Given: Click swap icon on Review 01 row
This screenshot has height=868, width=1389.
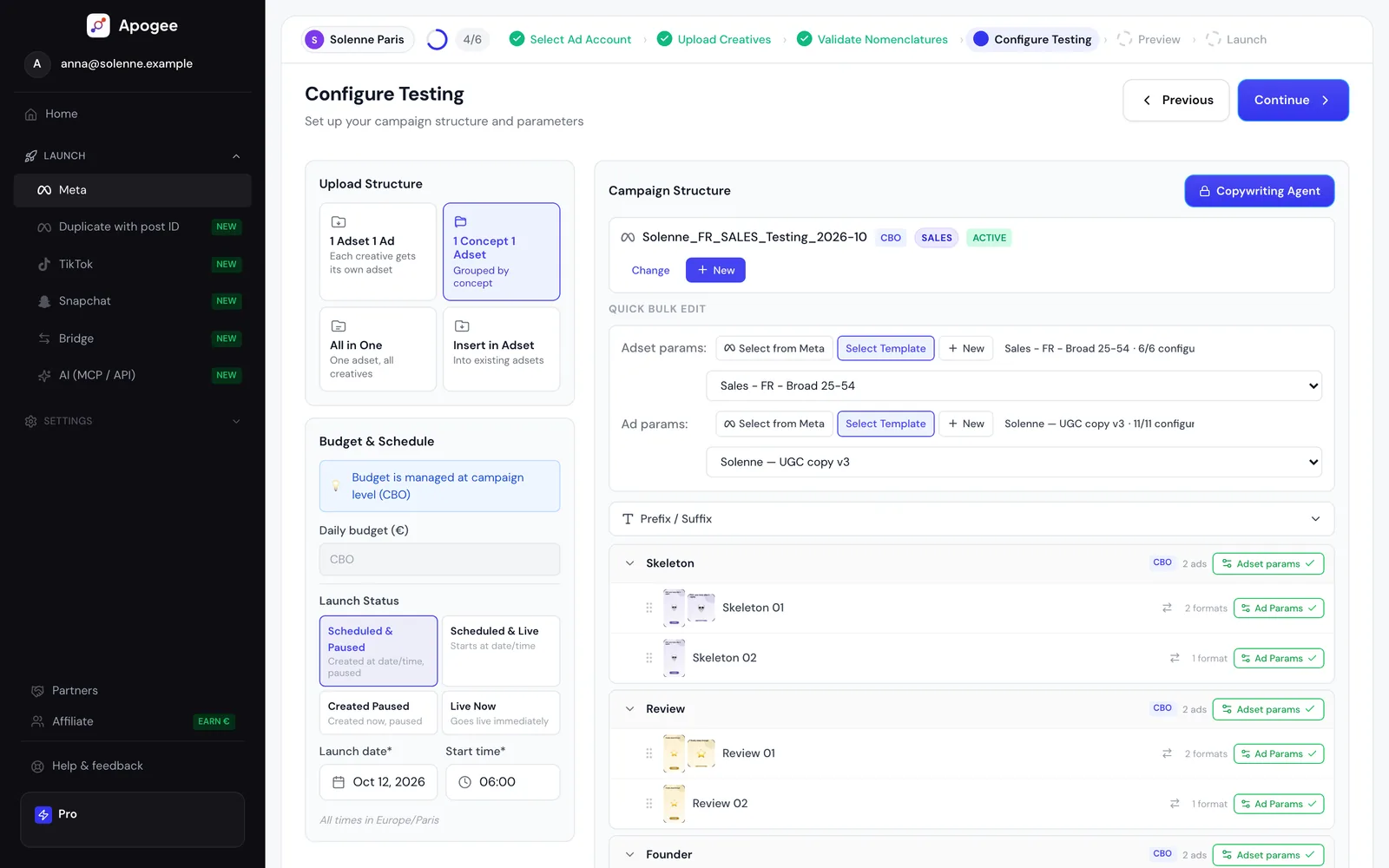Looking at the screenshot, I should click(x=1167, y=753).
